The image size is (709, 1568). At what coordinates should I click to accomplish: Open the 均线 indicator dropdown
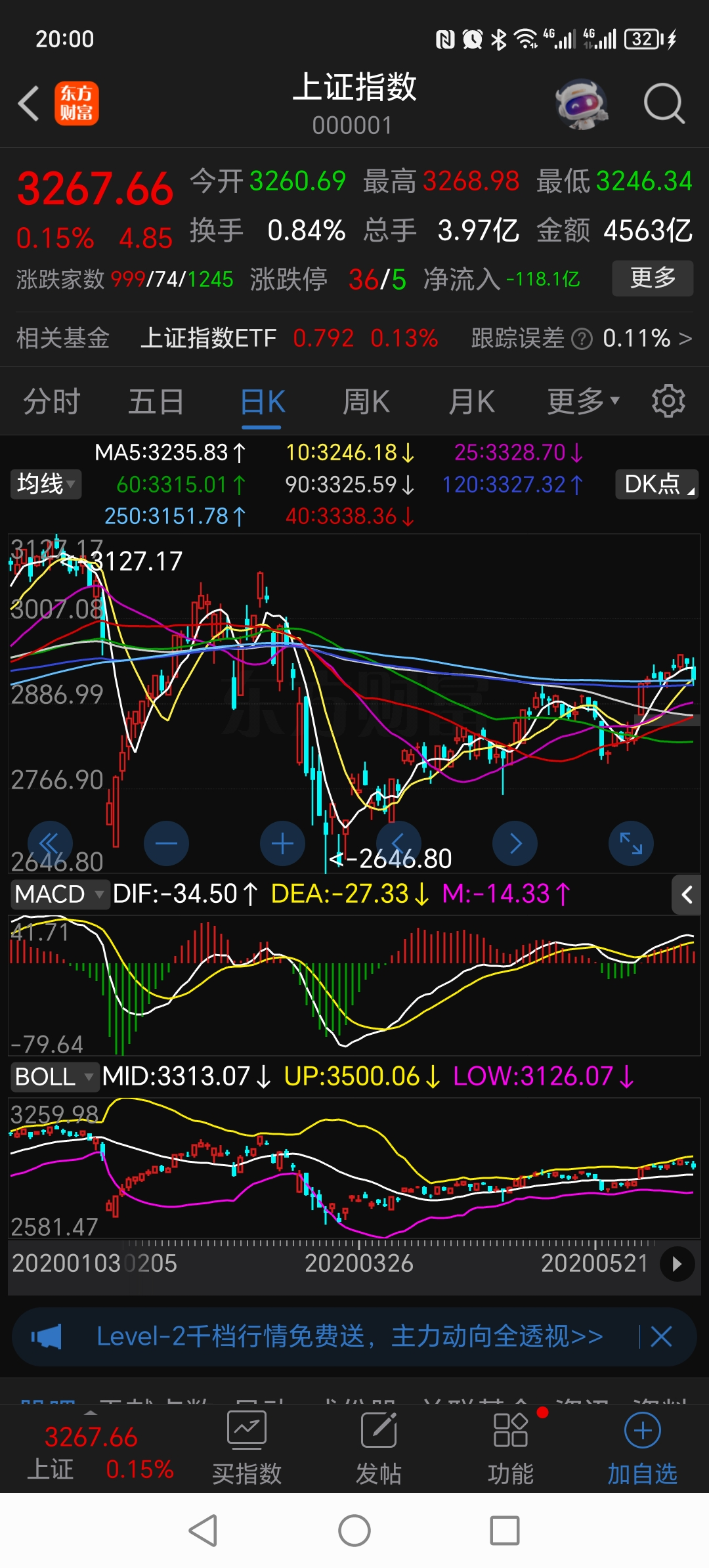[x=45, y=484]
